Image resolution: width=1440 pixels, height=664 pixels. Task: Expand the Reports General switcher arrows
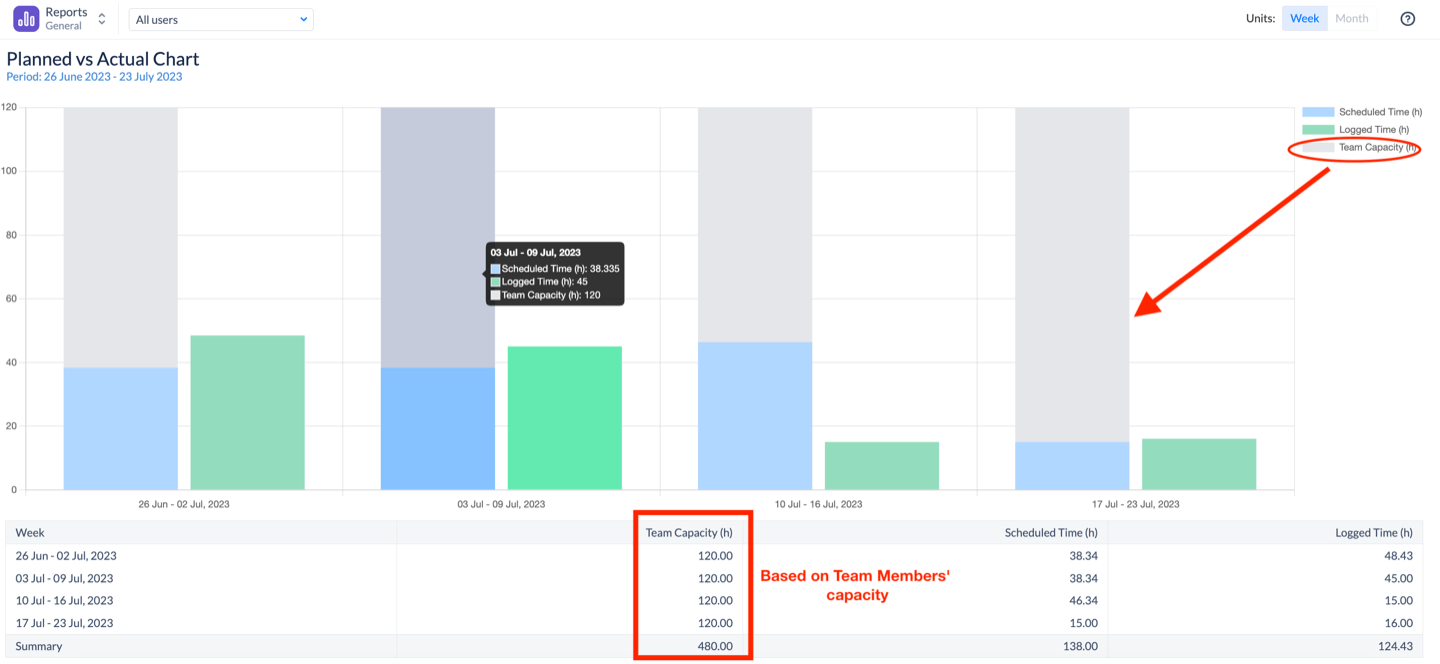102,19
